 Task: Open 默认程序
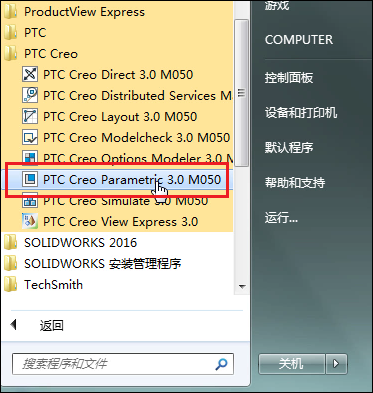(x=289, y=147)
